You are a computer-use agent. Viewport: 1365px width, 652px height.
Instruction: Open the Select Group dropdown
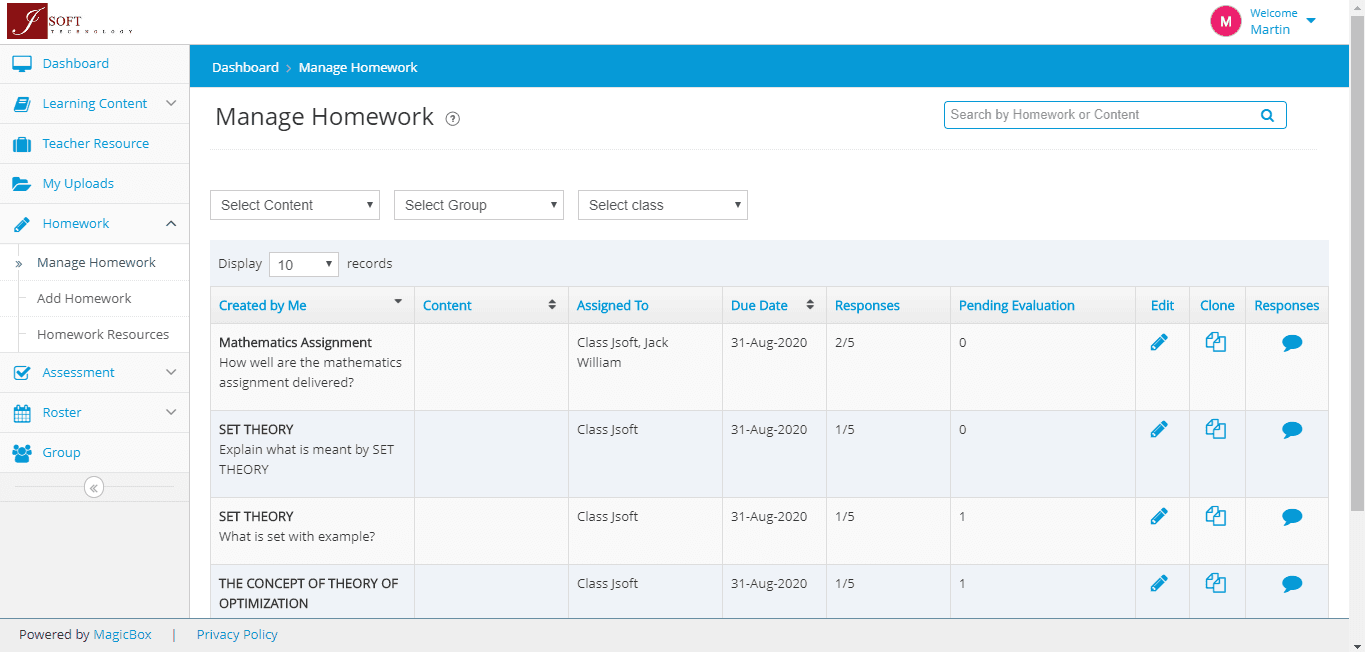pyautogui.click(x=479, y=205)
